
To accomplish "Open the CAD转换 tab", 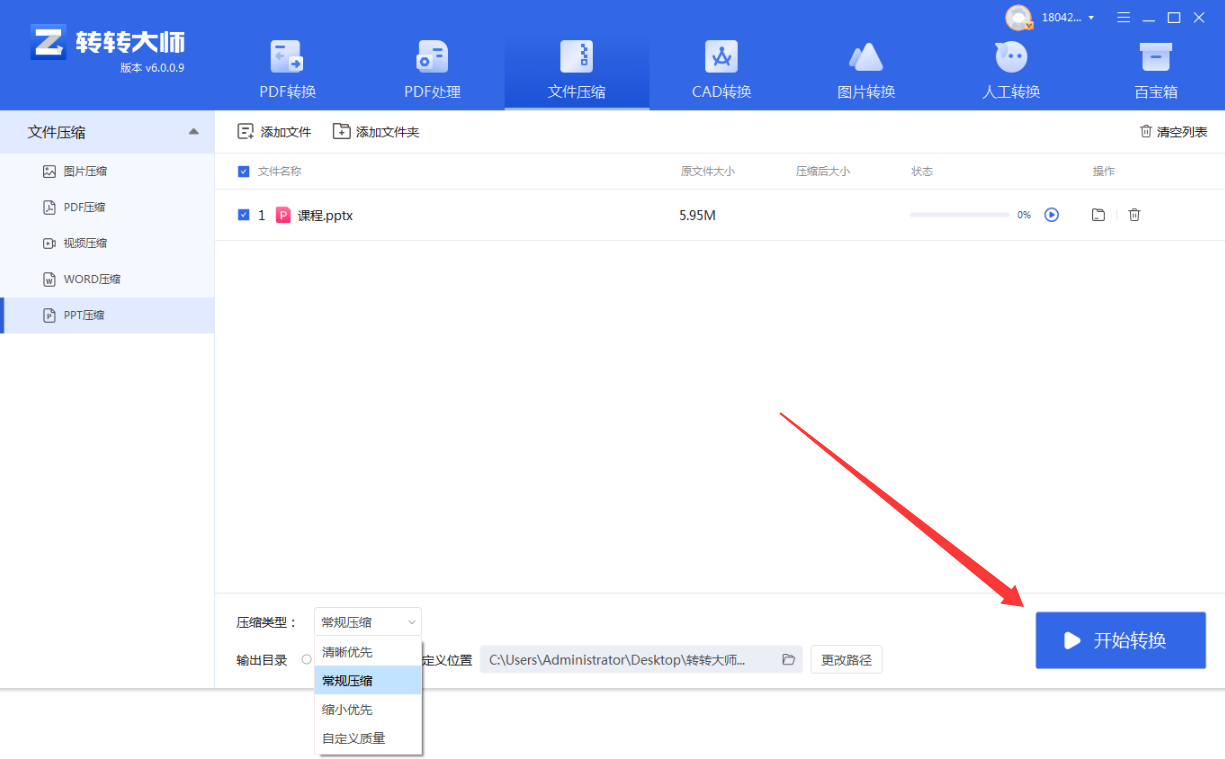I will pos(721,70).
